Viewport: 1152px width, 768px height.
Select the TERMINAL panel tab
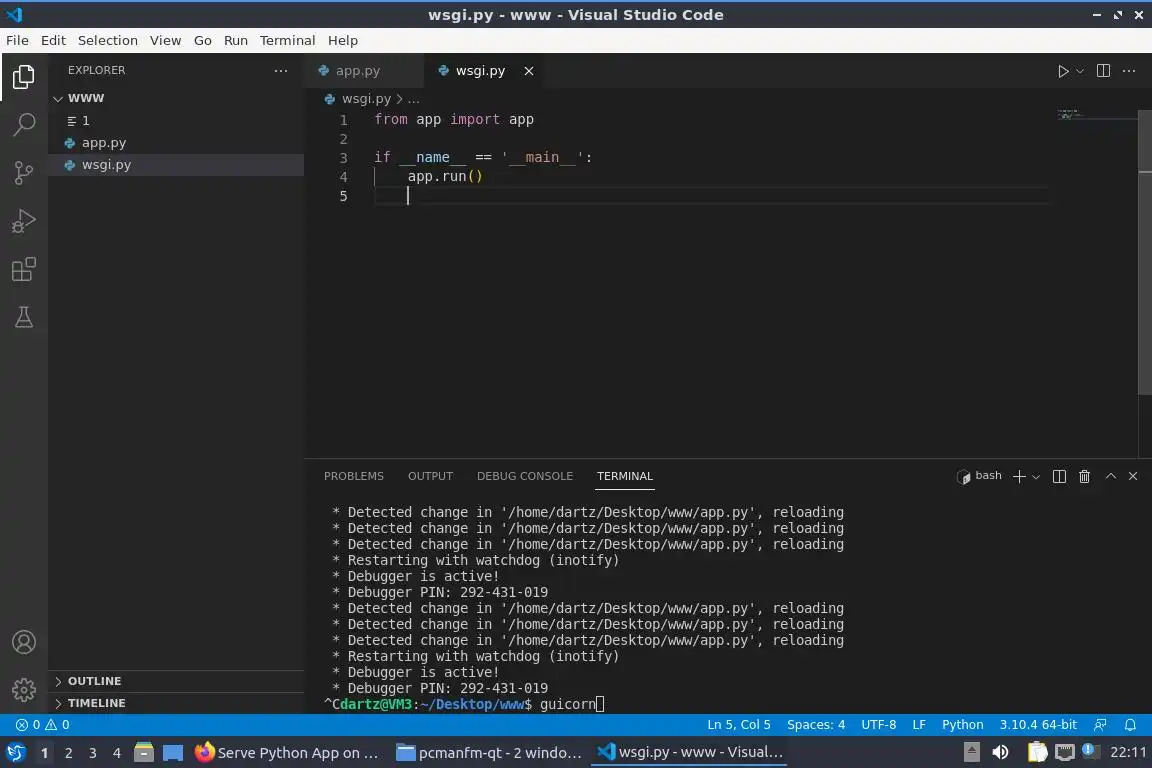624,476
